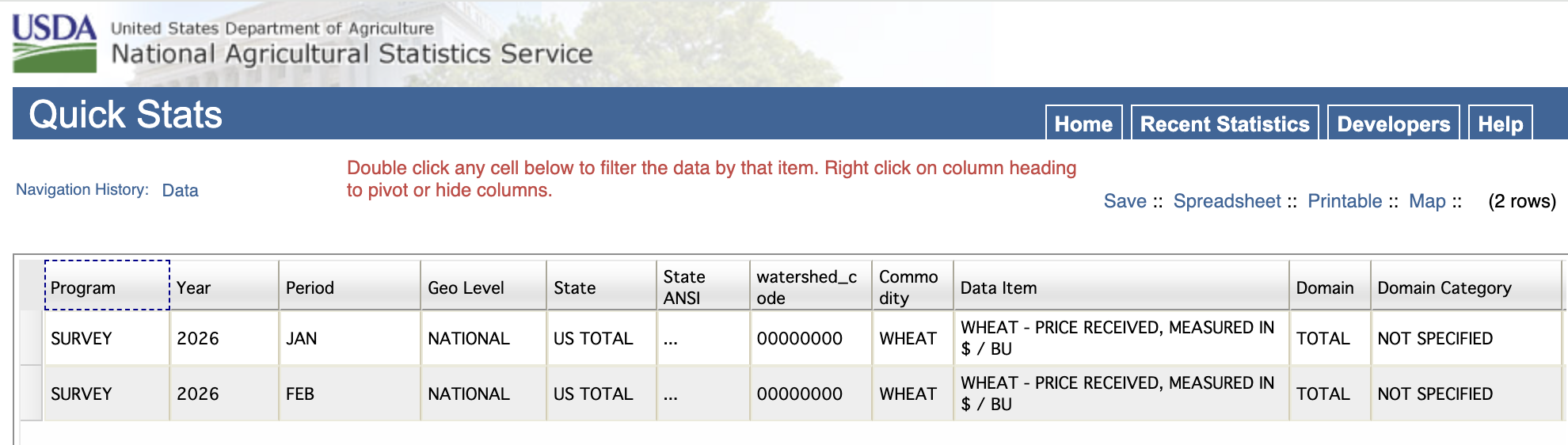Export results via Spreadsheet link
This screenshot has height=445, width=1568.
click(x=1227, y=201)
